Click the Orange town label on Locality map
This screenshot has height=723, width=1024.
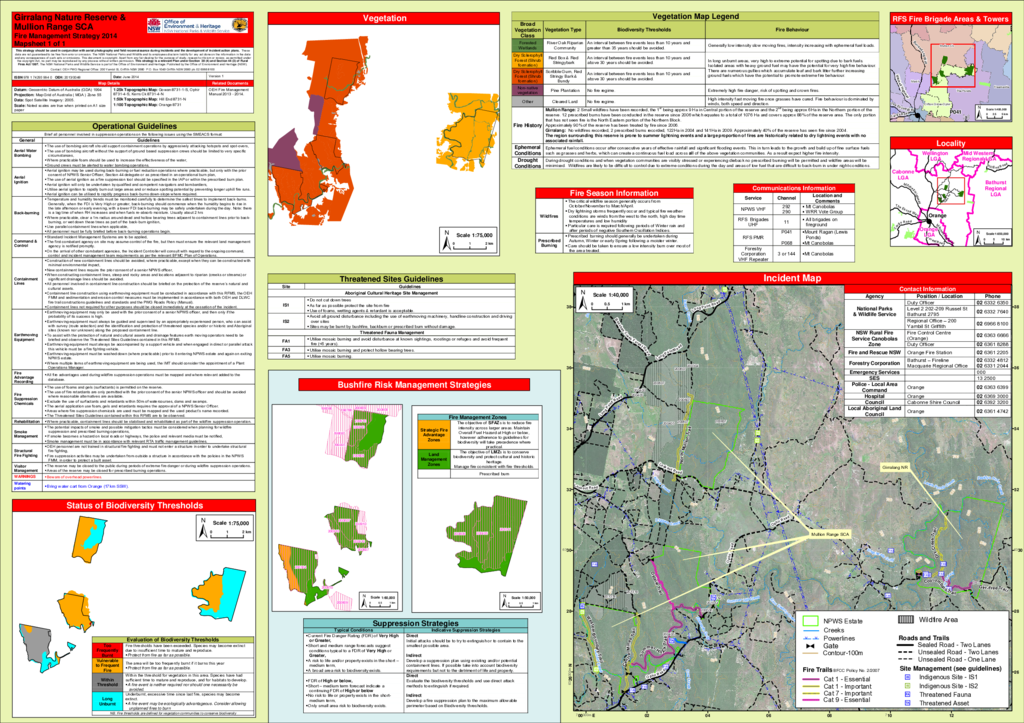tap(938, 216)
